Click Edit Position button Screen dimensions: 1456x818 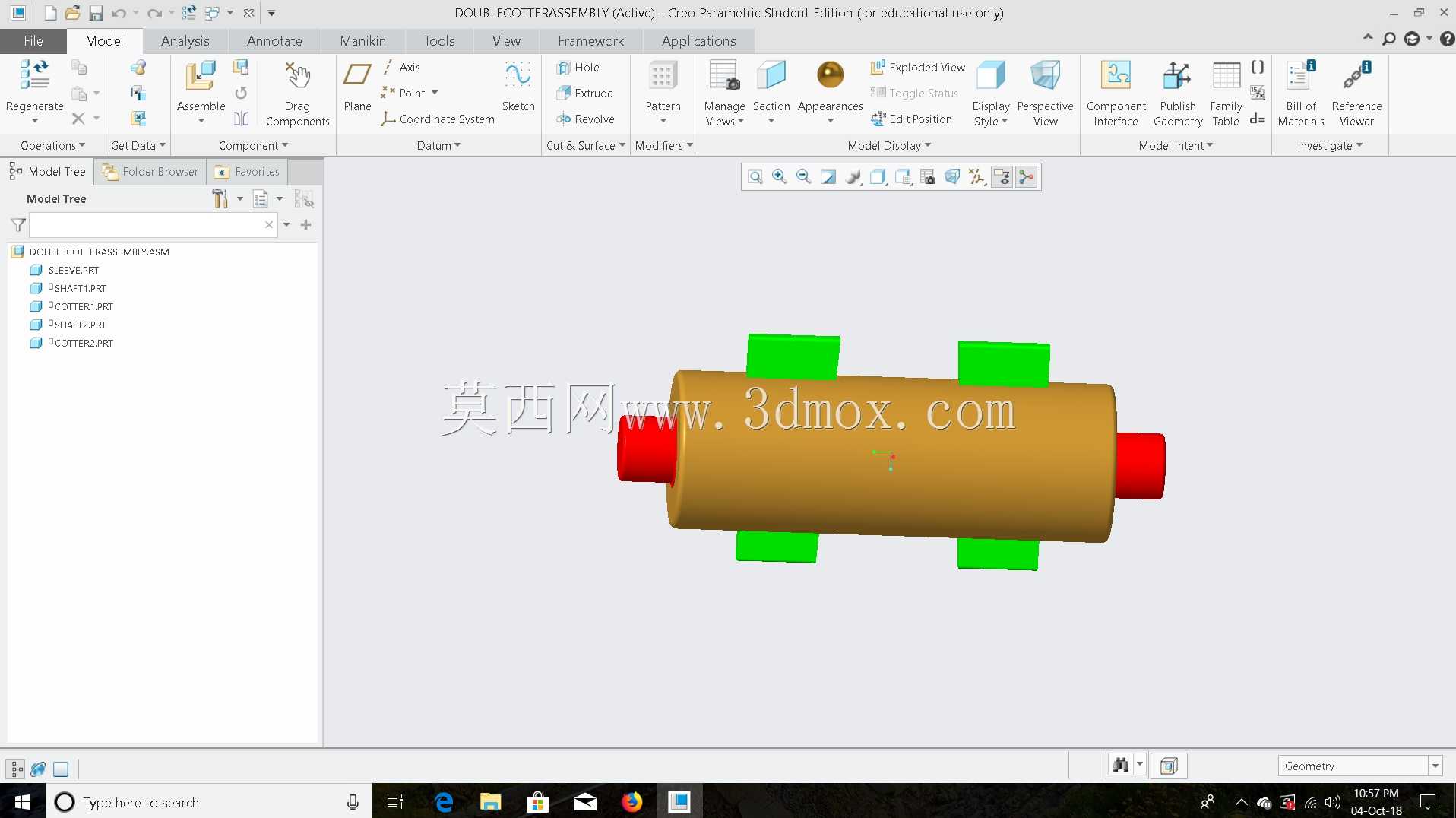[x=911, y=119]
